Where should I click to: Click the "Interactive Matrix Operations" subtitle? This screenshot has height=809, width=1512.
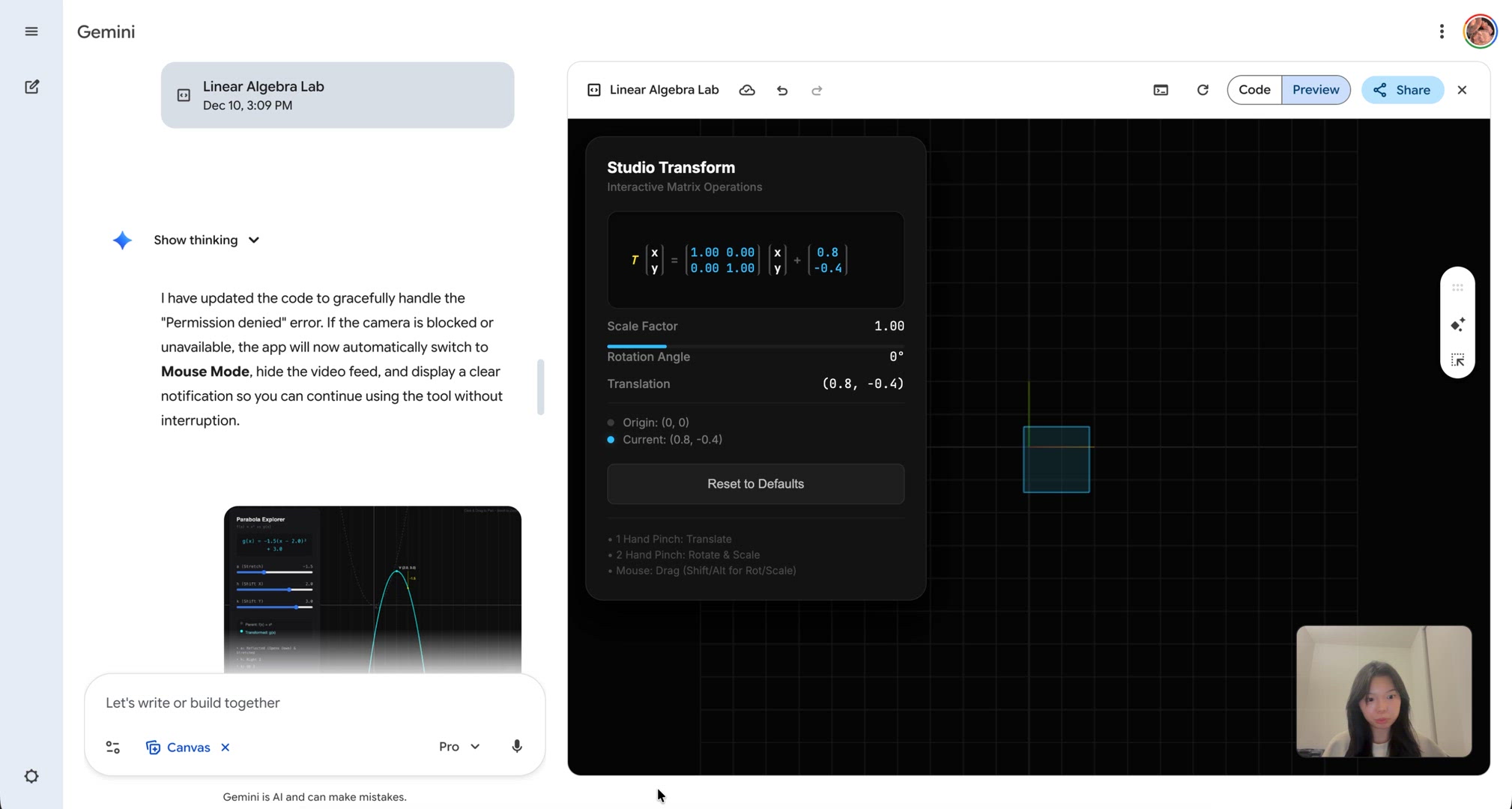pyautogui.click(x=684, y=187)
